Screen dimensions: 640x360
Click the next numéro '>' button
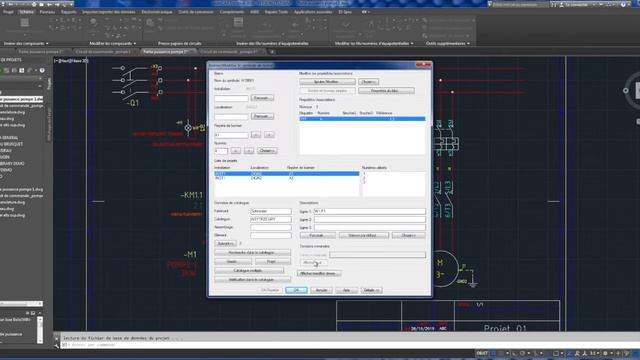249,151
